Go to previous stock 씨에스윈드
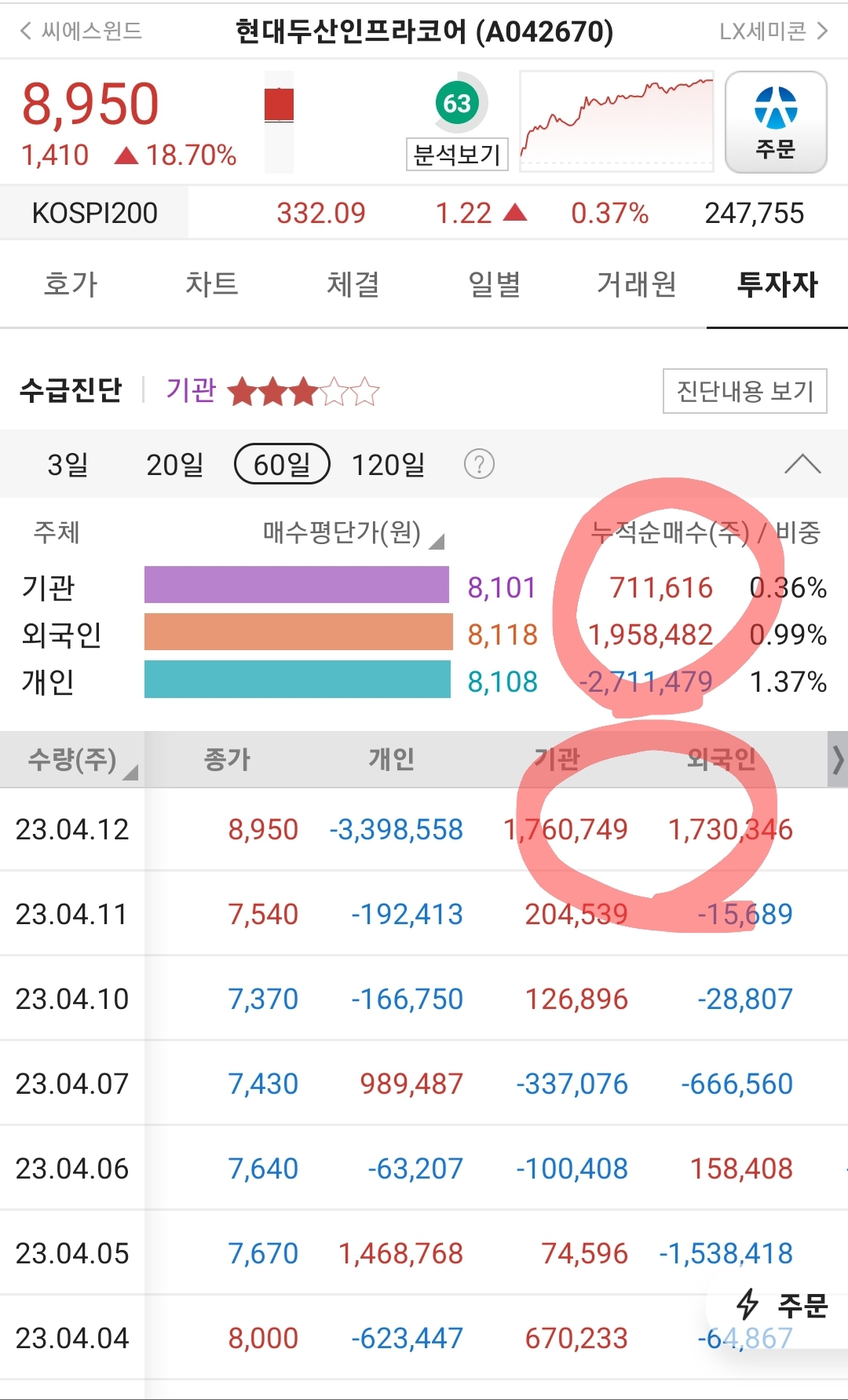 pyautogui.click(x=81, y=31)
